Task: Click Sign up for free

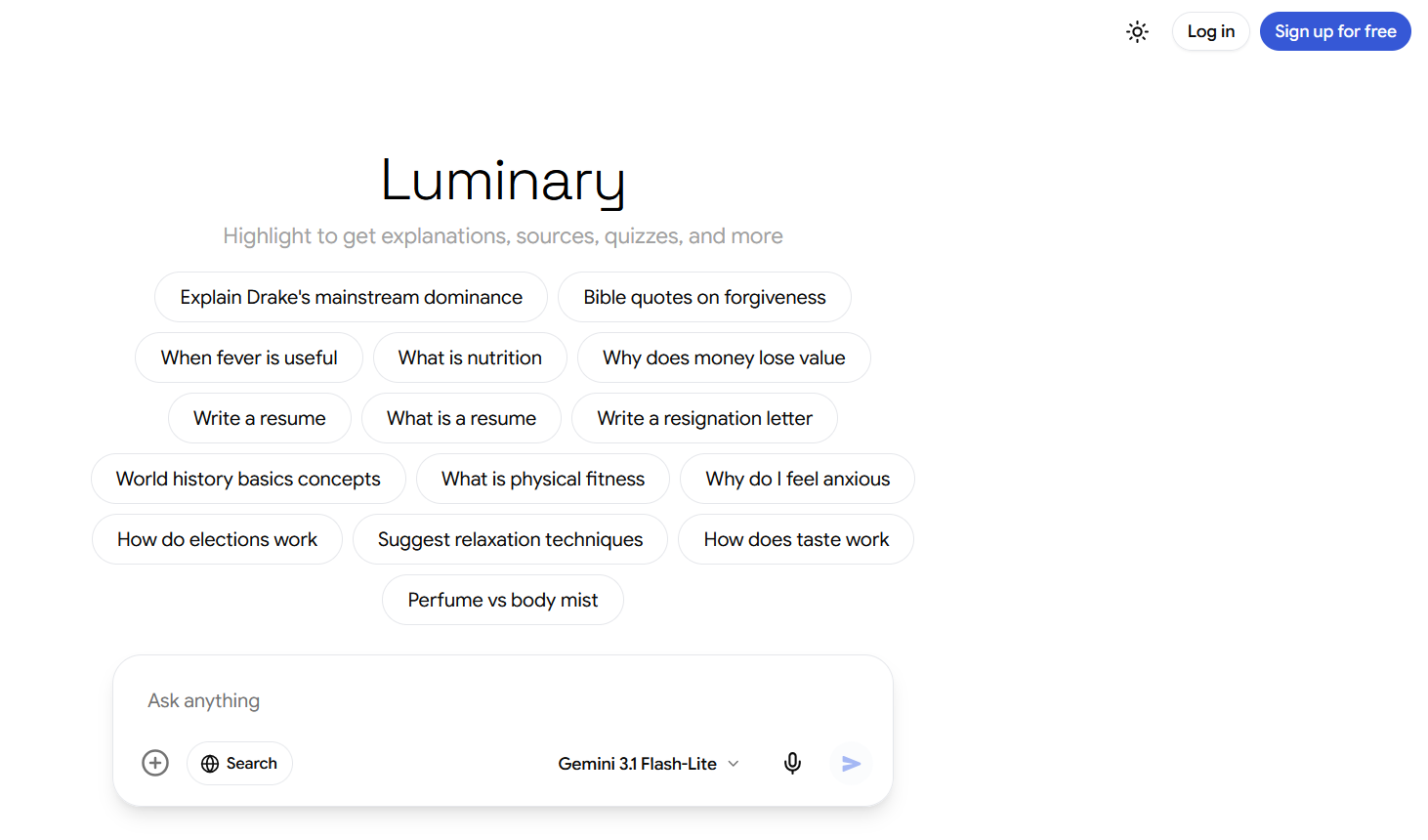Action: (1335, 31)
